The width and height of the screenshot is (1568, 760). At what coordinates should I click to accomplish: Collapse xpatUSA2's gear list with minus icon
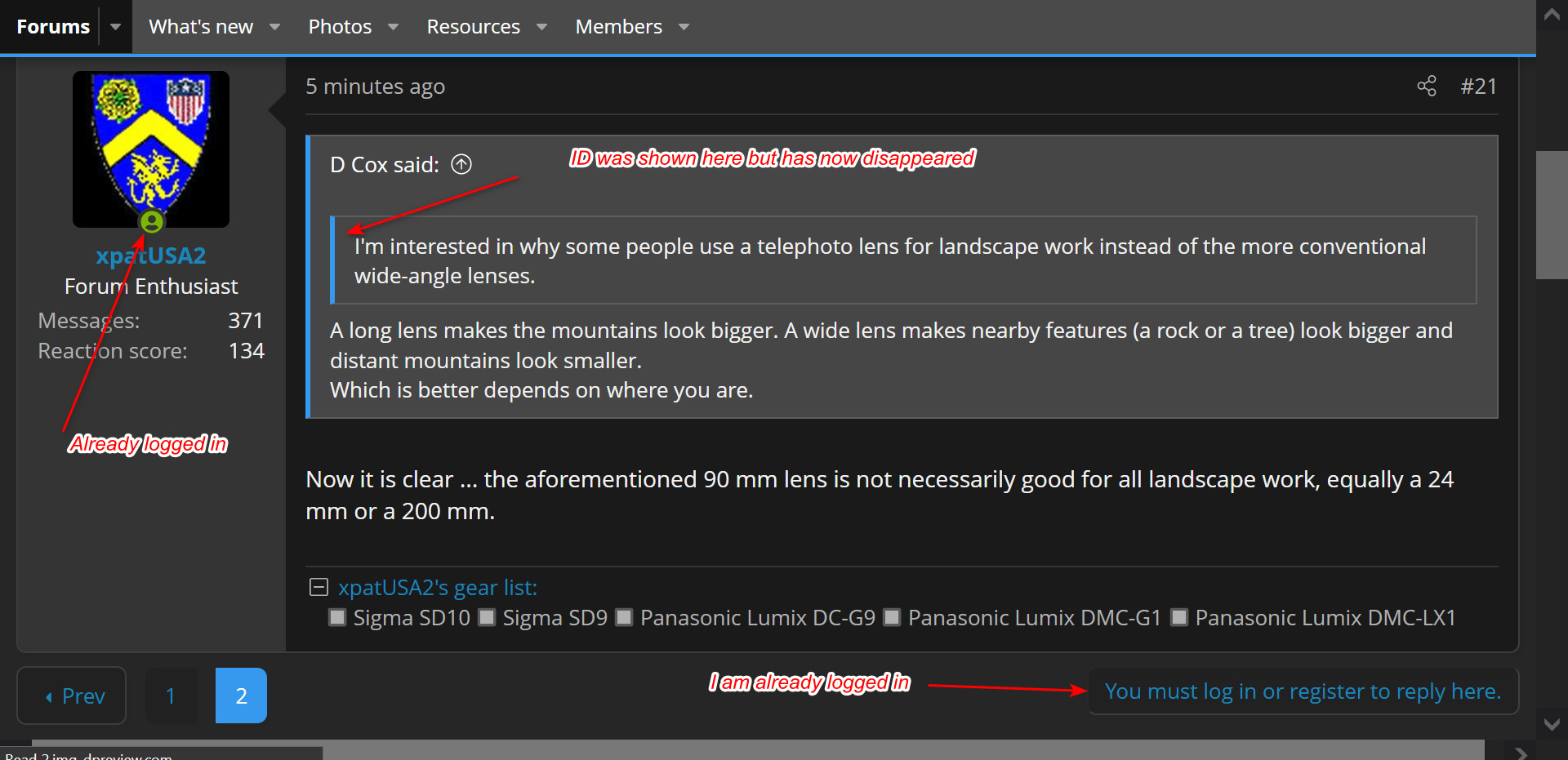(318, 587)
